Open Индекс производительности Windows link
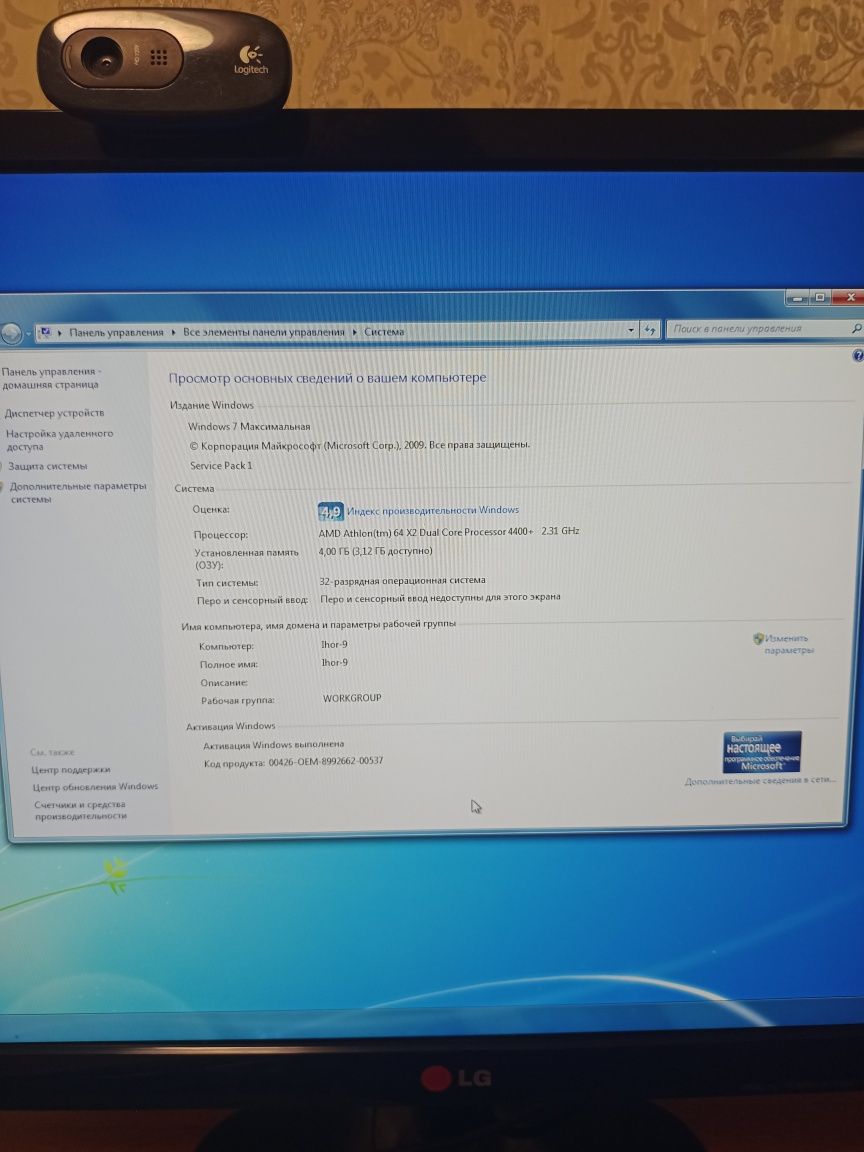 pyautogui.click(x=433, y=510)
